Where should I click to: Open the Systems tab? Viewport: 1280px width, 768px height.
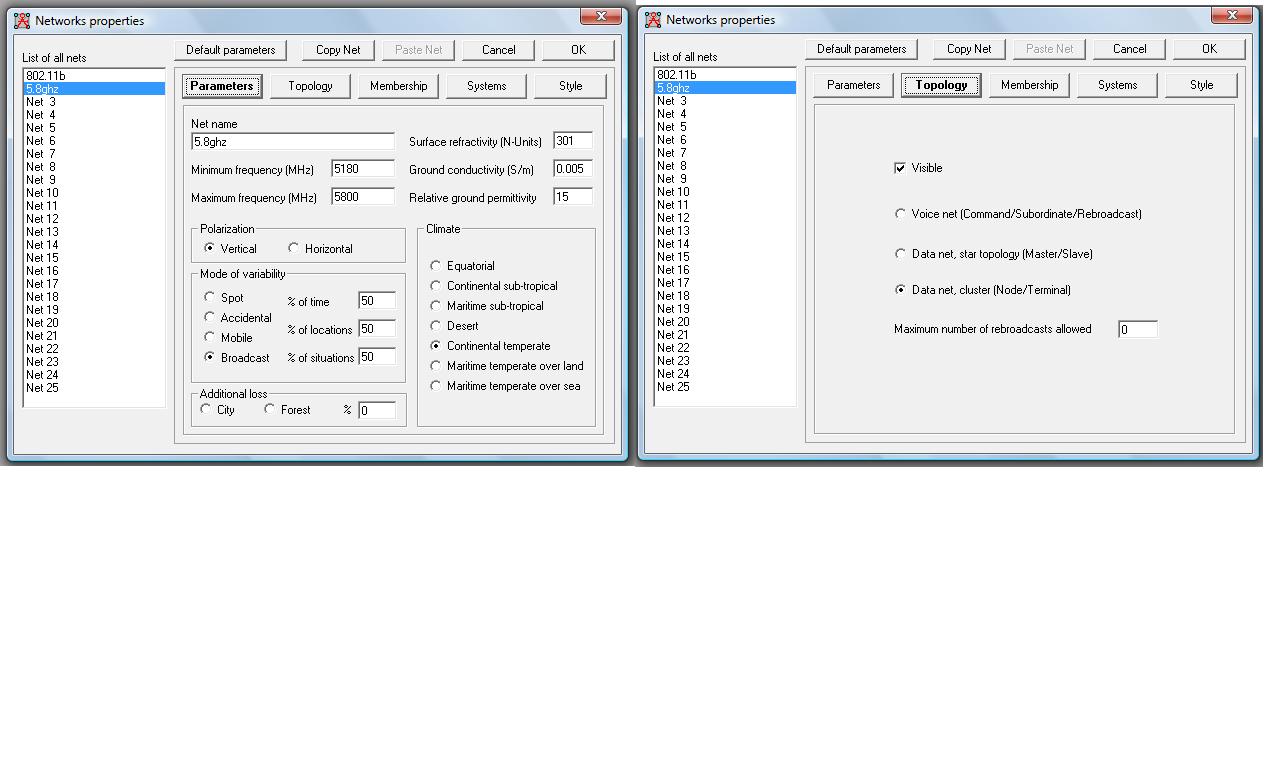pyautogui.click(x=485, y=86)
